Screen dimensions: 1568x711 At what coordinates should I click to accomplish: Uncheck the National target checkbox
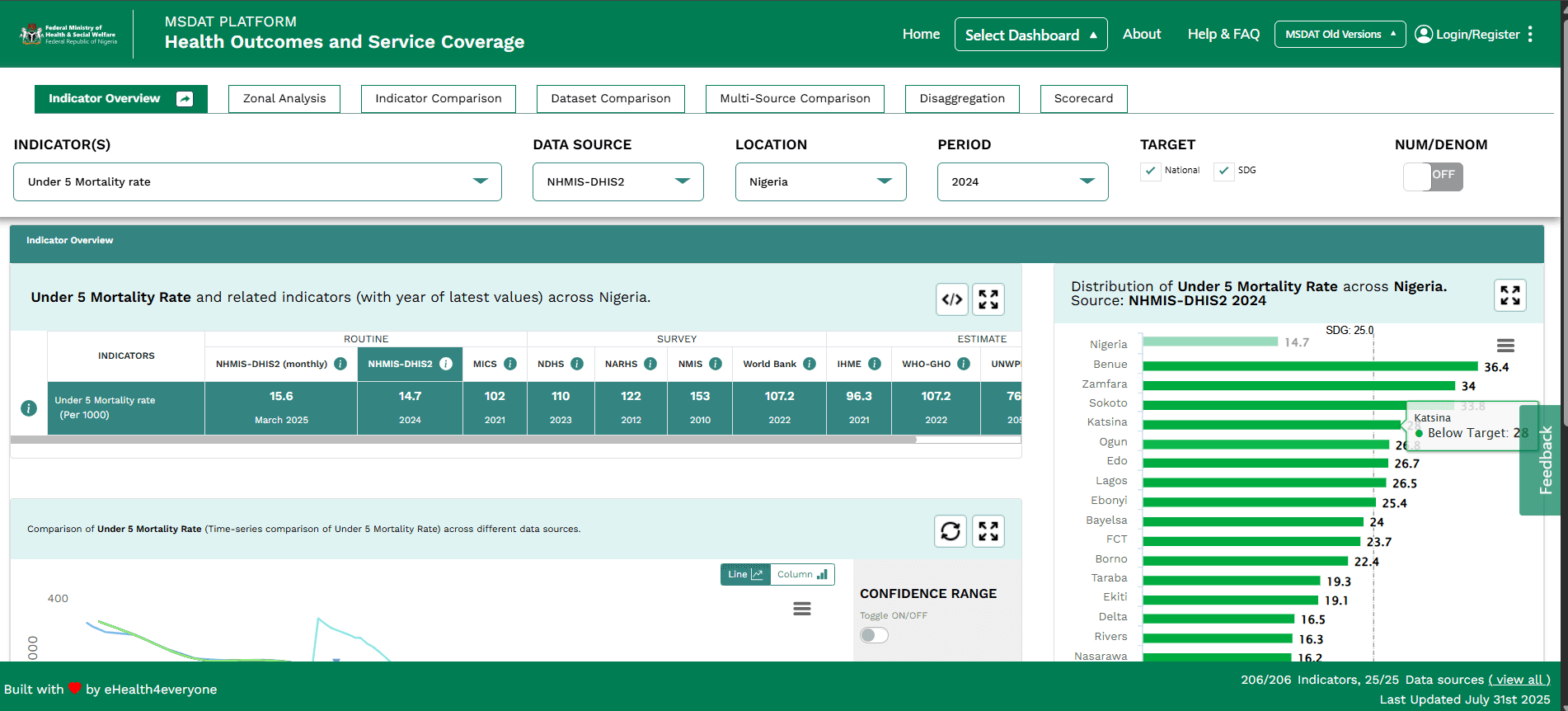1151,171
